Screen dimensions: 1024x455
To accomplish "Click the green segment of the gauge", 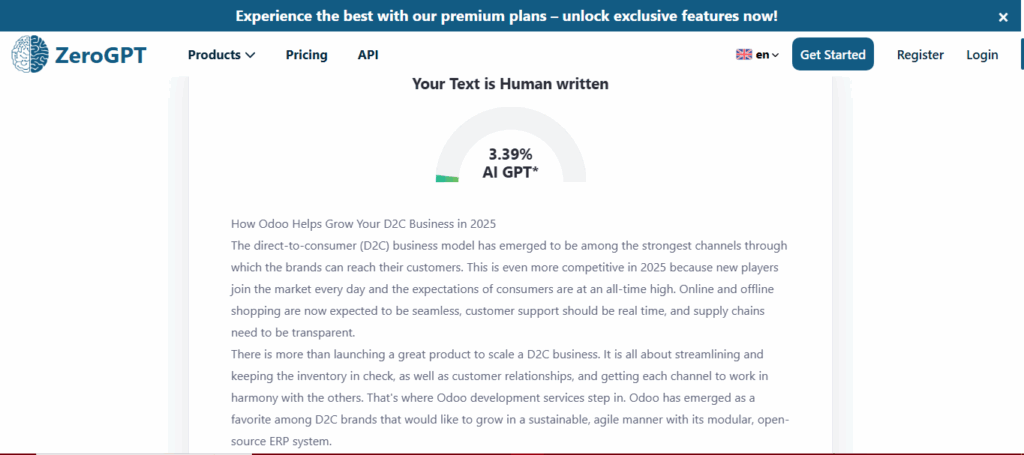I will 447,178.
